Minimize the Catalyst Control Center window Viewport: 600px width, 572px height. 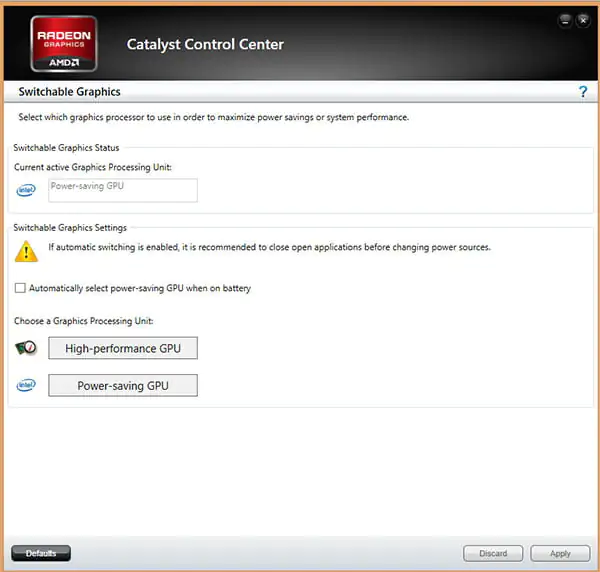[565, 21]
